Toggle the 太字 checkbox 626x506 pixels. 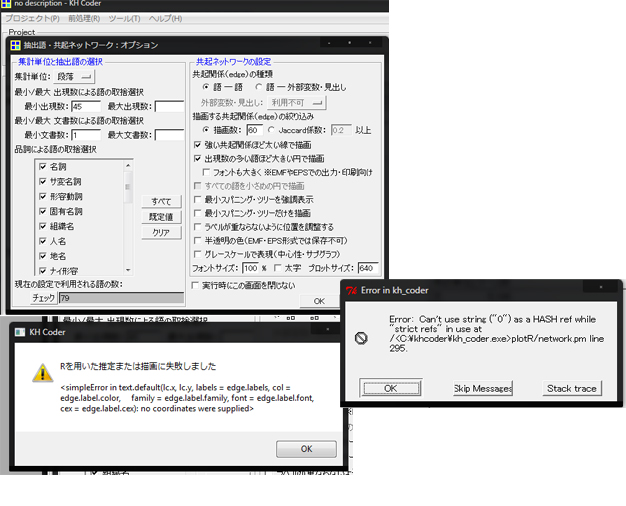[x=278, y=268]
